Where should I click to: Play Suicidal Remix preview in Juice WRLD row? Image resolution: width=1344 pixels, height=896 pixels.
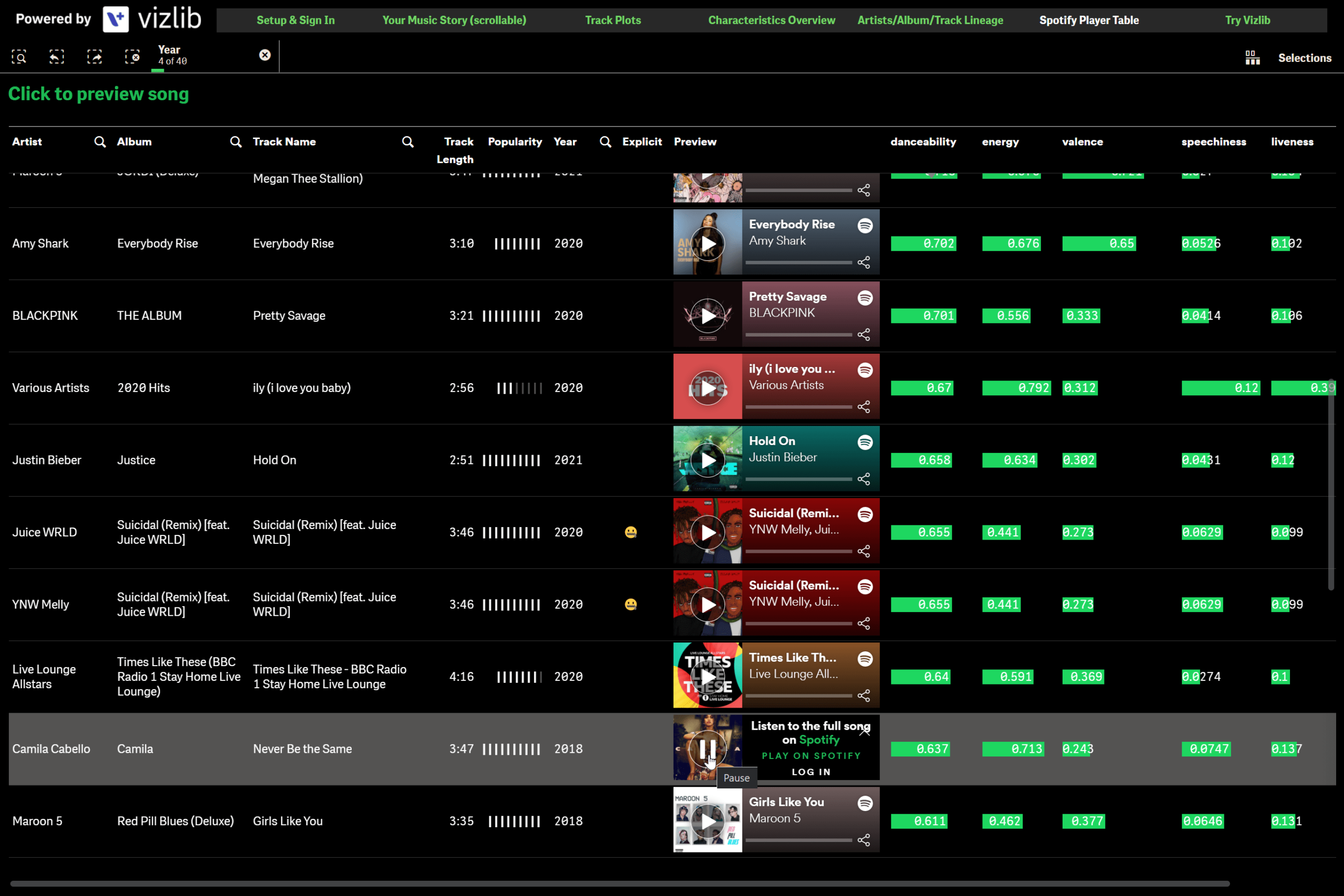pyautogui.click(x=708, y=533)
